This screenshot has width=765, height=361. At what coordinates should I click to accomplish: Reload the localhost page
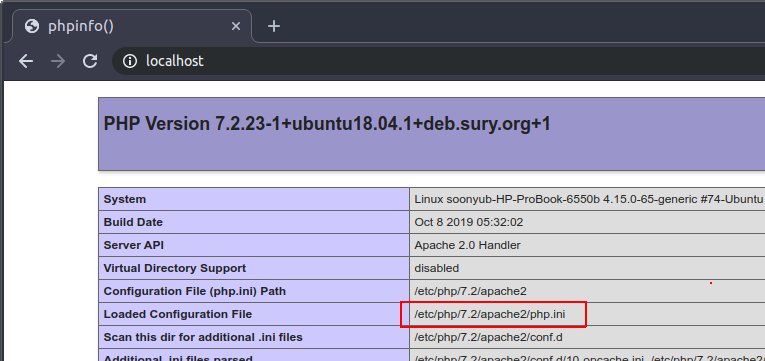(x=90, y=61)
